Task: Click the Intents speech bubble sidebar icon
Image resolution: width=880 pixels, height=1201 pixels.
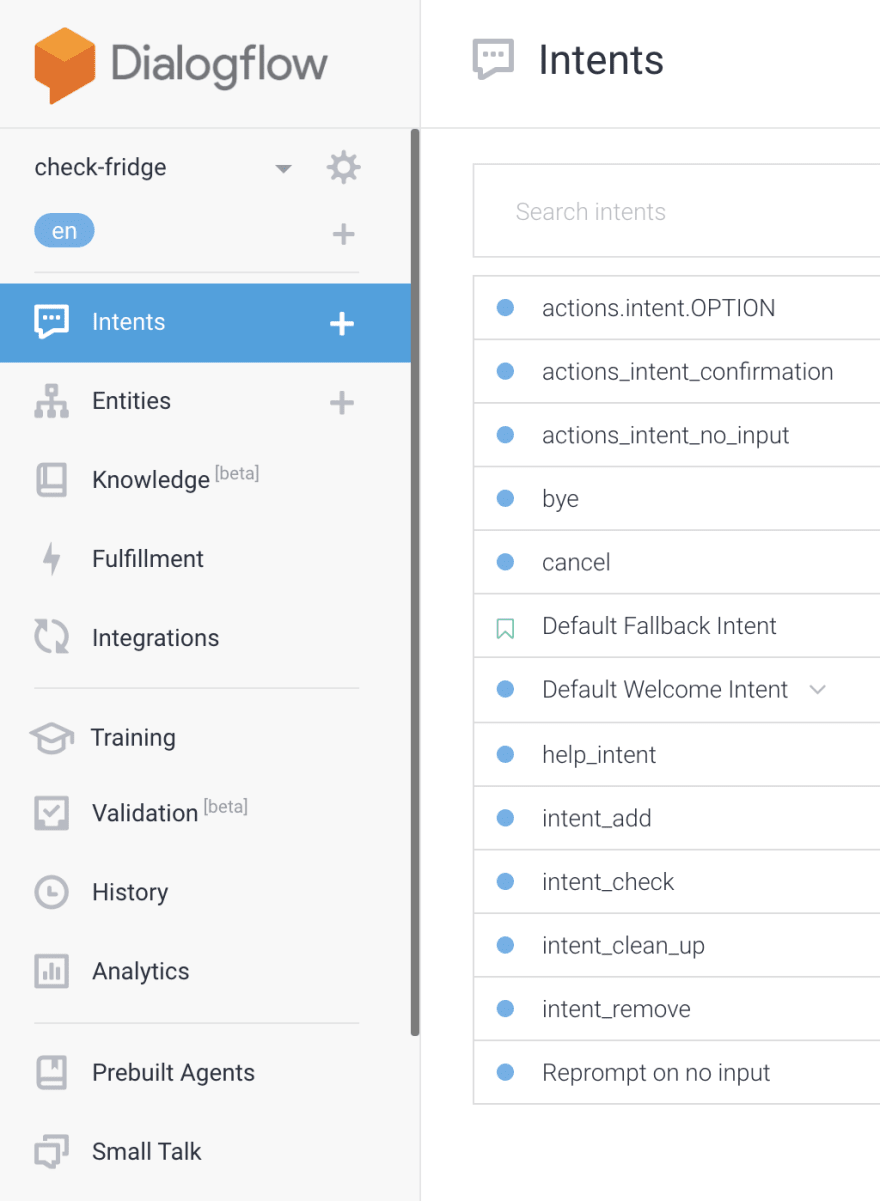Action: point(52,322)
